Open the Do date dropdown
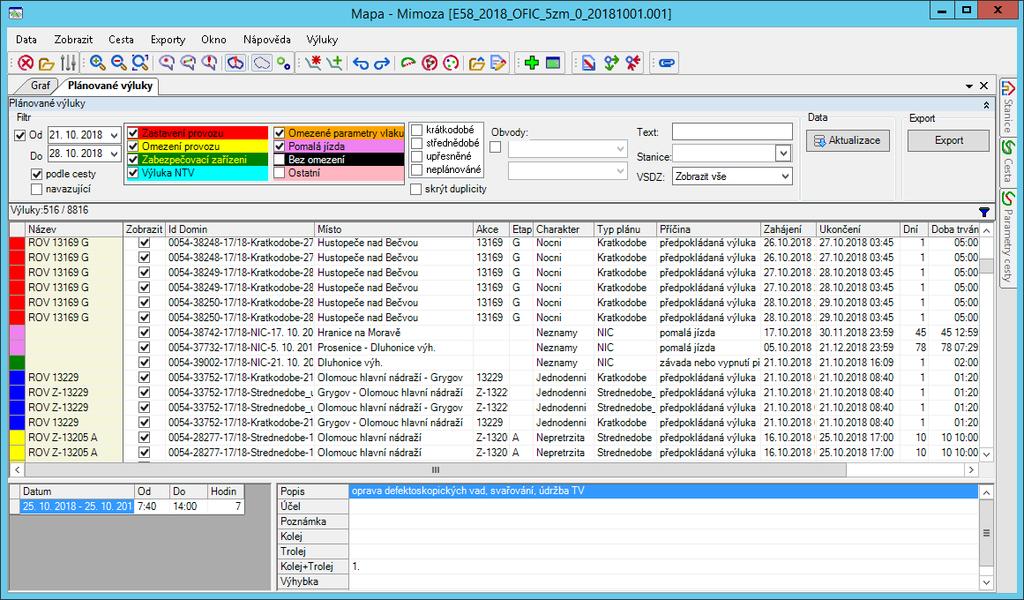Viewport: 1024px width, 600px height. 115,153
